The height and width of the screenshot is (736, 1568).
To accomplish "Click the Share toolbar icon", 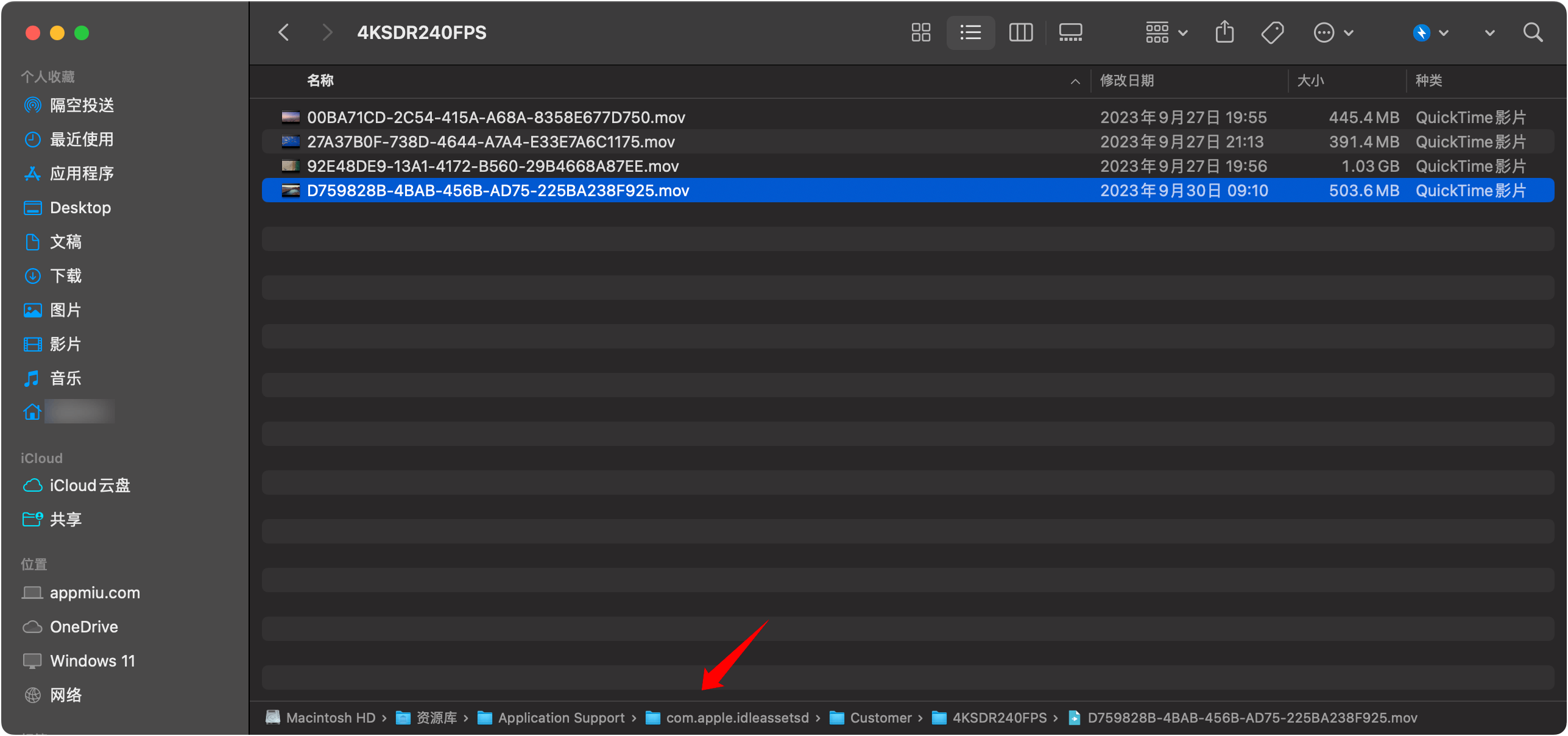I will coord(1224,32).
